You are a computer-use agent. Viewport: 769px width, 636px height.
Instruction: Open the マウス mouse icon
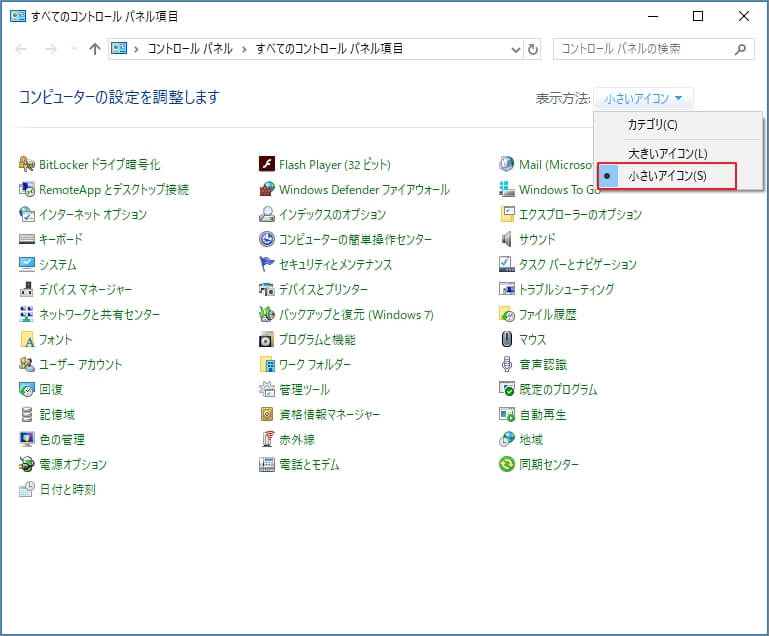[x=507, y=339]
